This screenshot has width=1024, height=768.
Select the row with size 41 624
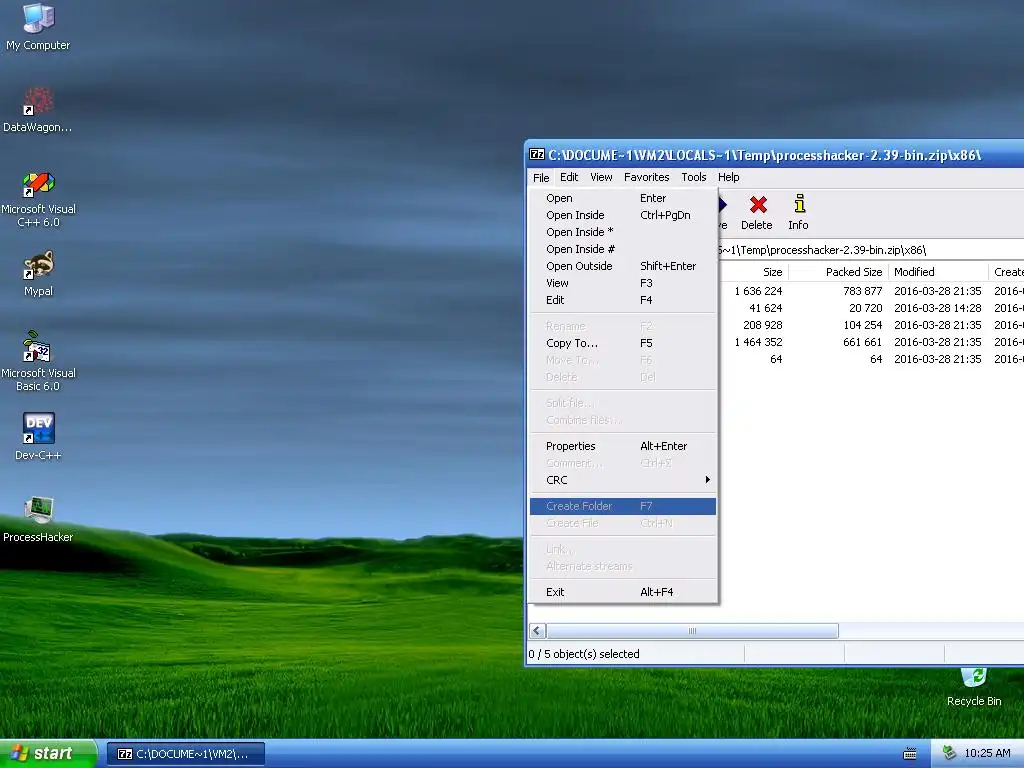tap(871, 308)
